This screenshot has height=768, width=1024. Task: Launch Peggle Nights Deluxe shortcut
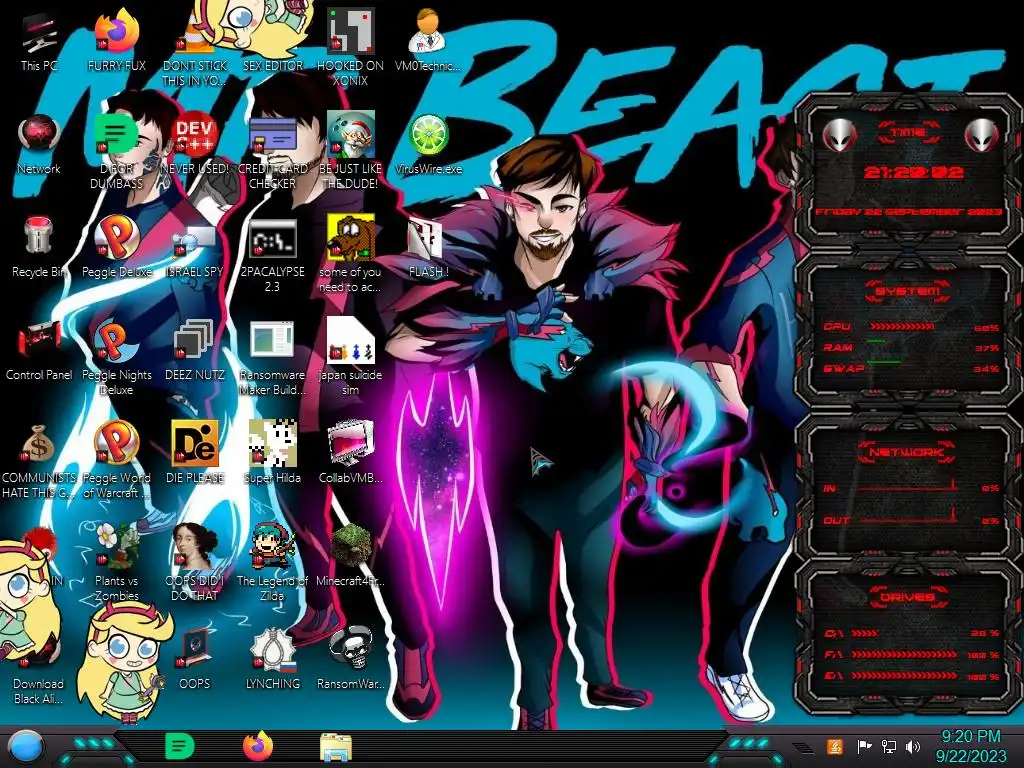[x=117, y=358]
